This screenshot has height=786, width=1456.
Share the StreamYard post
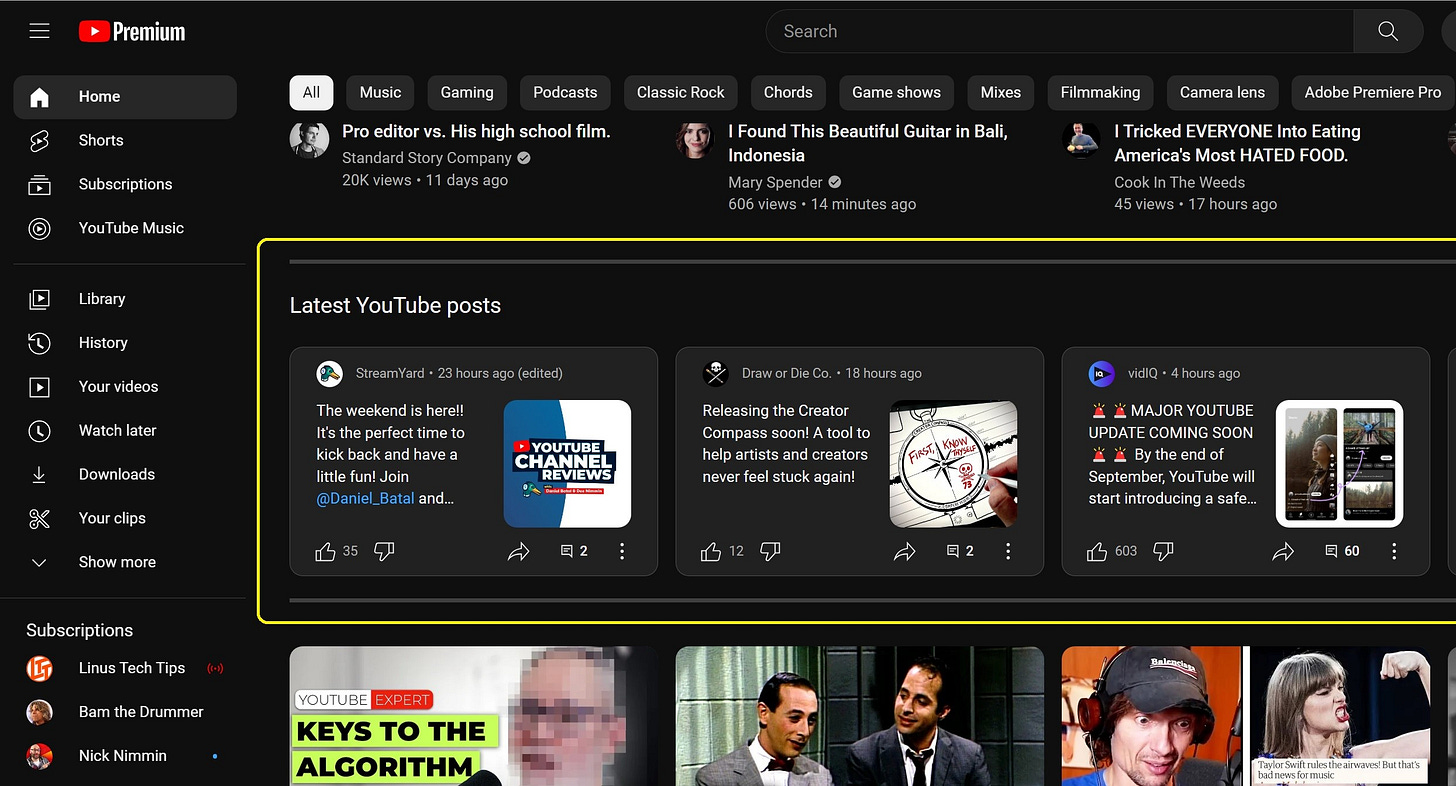518,551
